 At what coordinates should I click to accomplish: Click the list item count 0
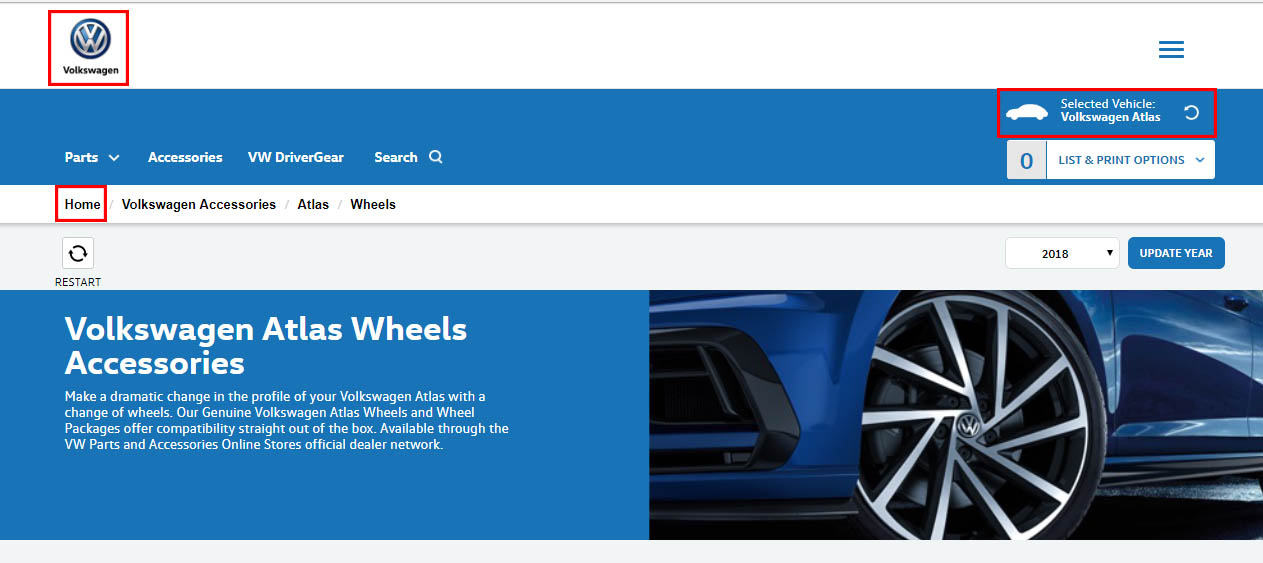1026,160
